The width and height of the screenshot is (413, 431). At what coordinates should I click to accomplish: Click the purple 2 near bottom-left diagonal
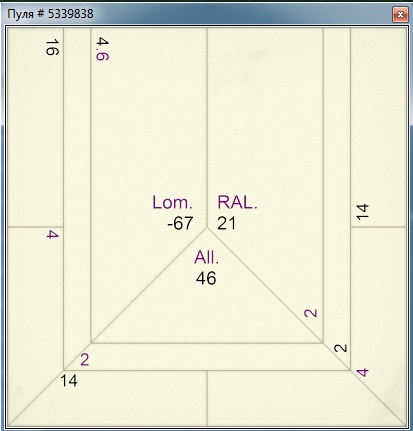coord(85,360)
